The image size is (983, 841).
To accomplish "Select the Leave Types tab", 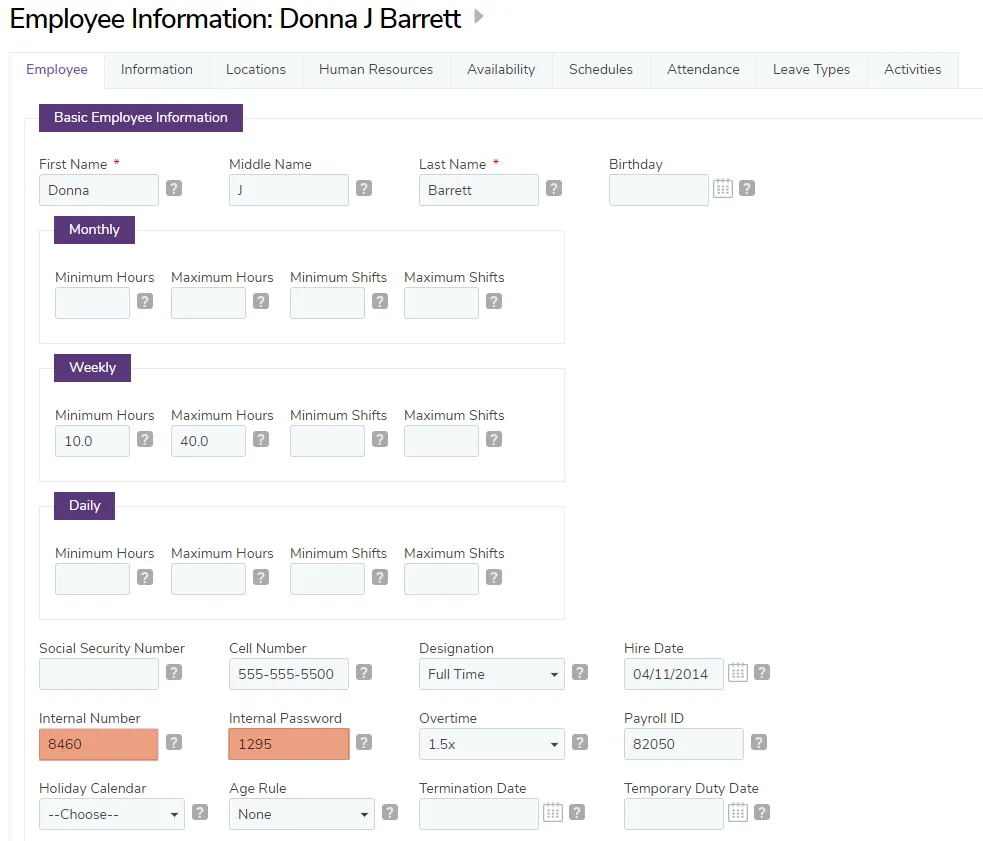I will [811, 70].
